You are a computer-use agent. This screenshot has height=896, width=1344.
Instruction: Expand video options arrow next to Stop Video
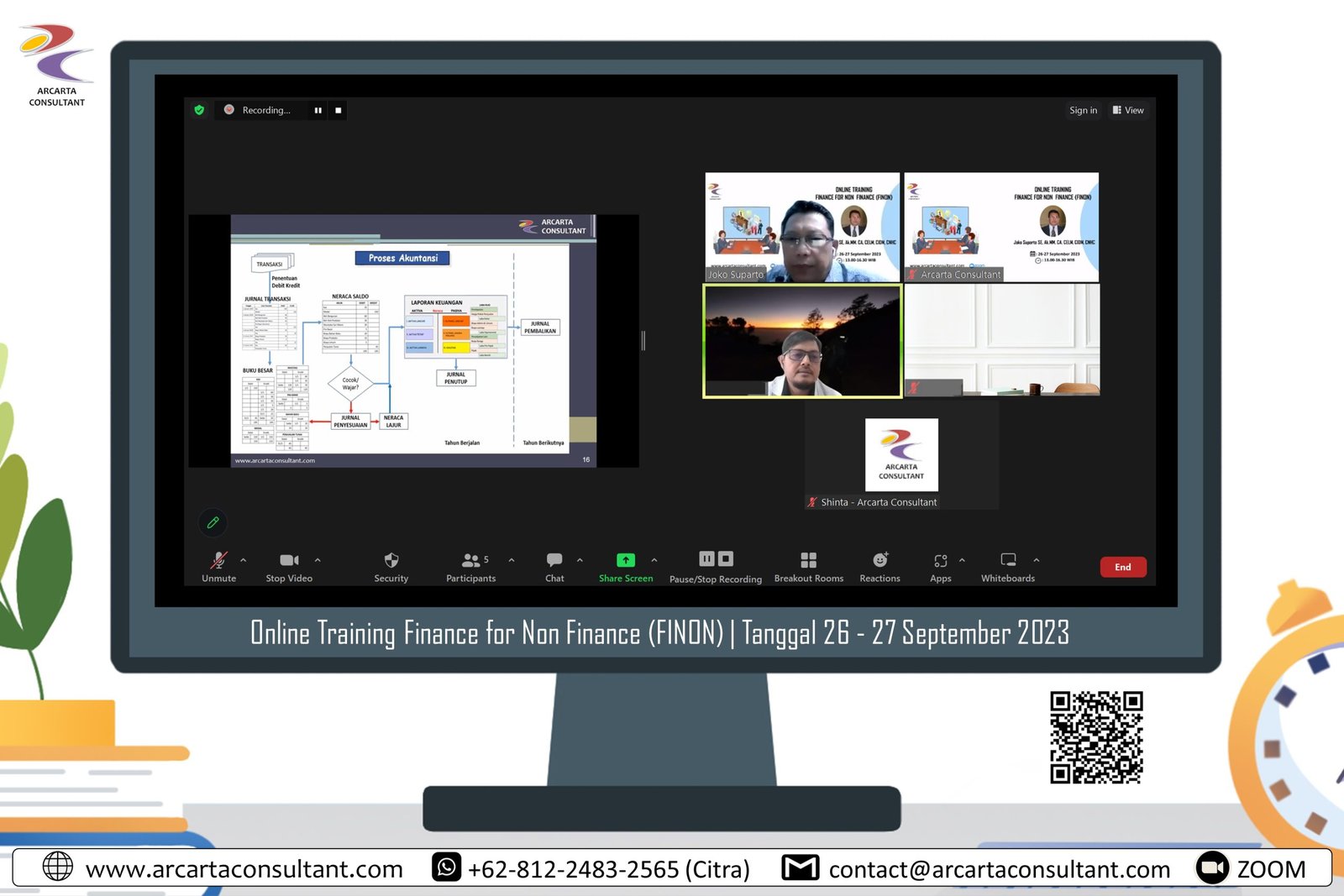[x=318, y=559]
